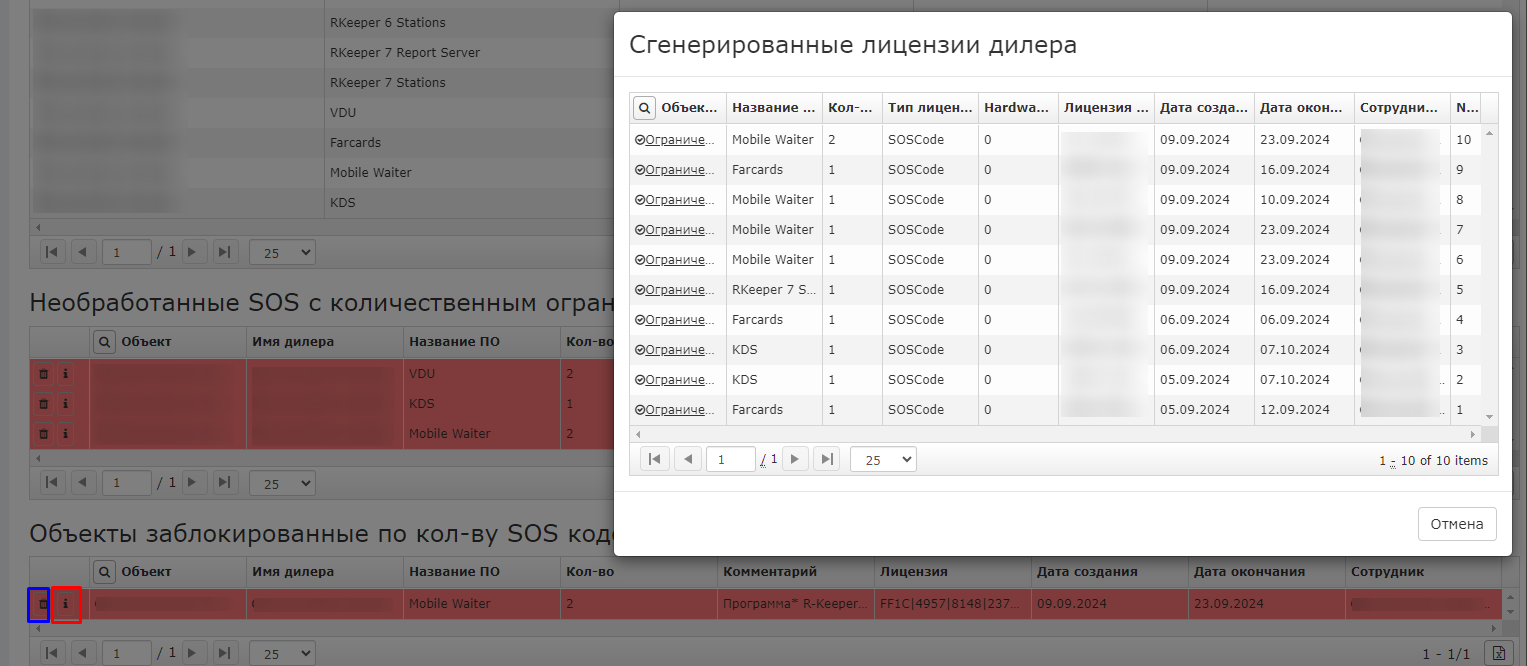
Task: Open page size dropdown under unprocessed SOS table
Action: [x=281, y=483]
